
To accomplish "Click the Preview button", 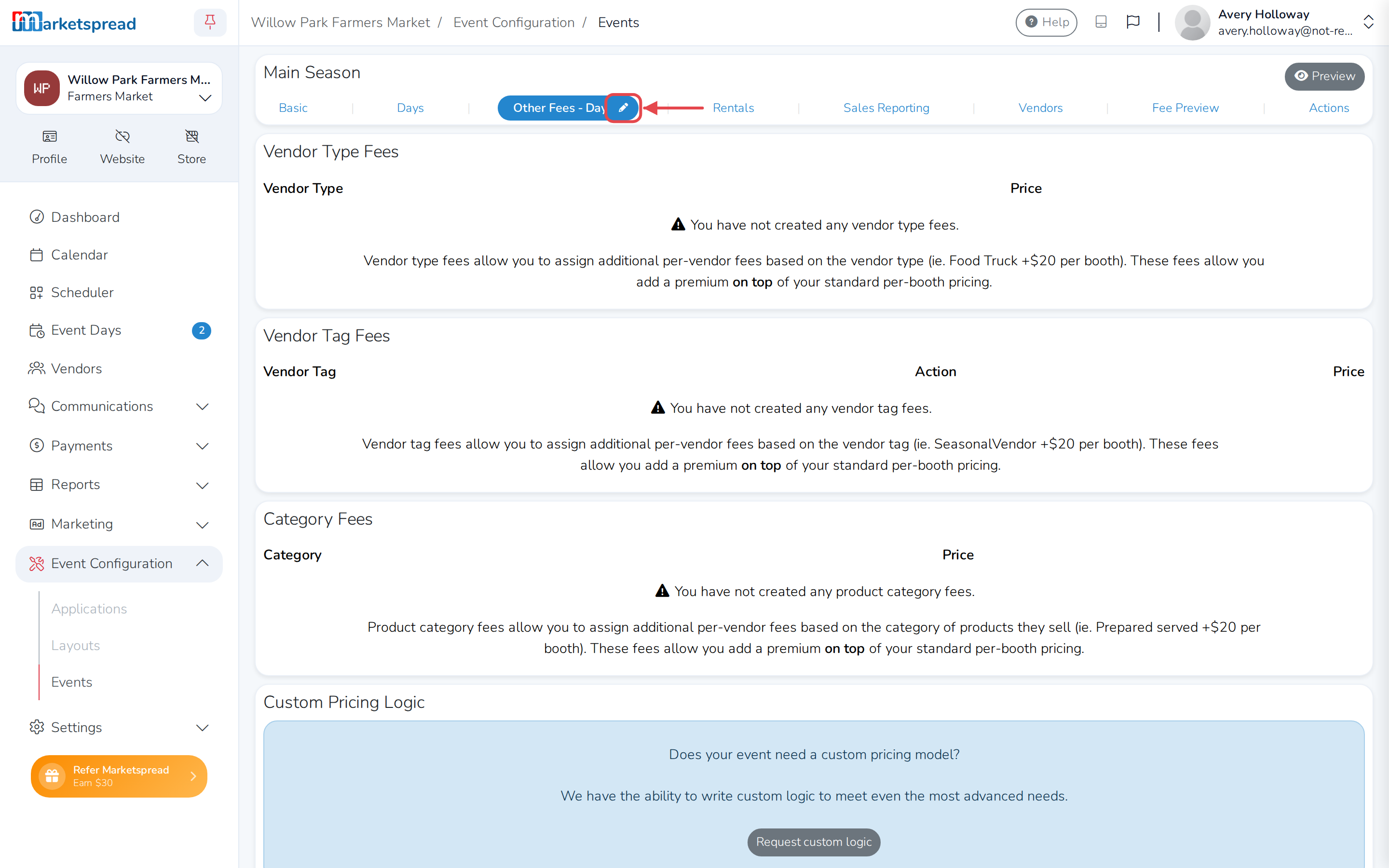I will coord(1324,76).
